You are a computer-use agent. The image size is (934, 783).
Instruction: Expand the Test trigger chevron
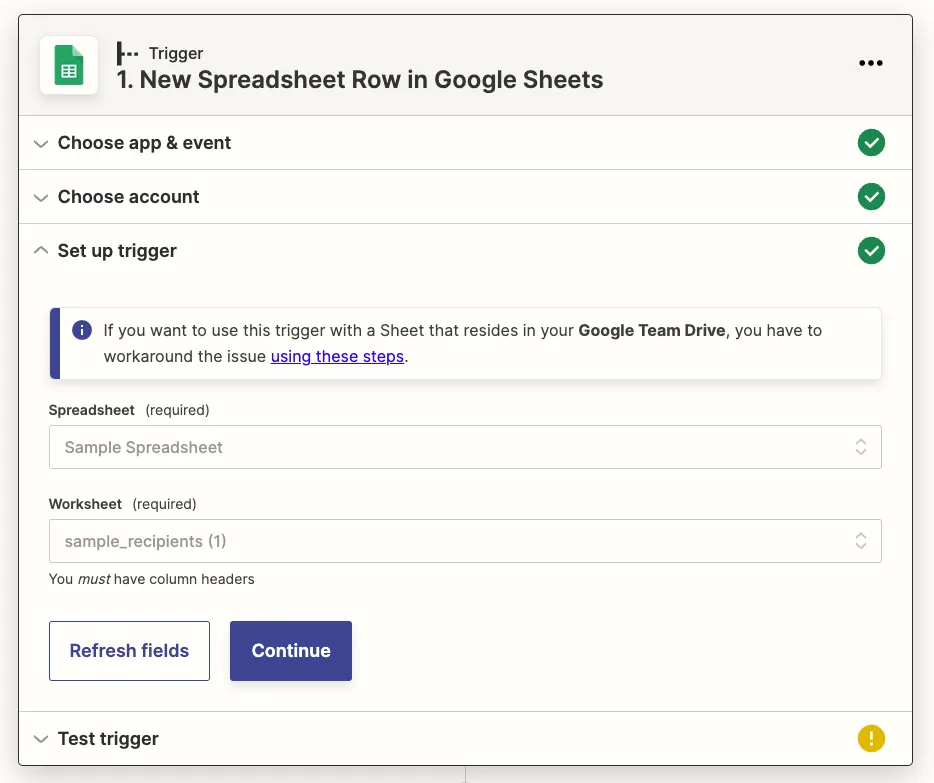click(x=40, y=740)
